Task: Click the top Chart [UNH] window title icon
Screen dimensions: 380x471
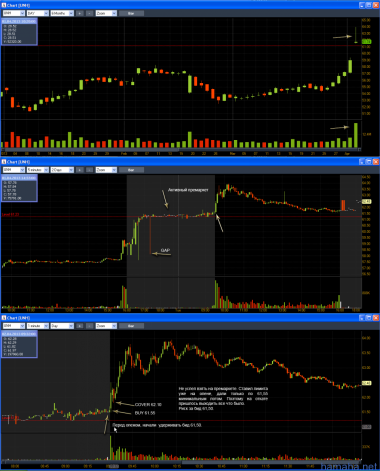Action: (x=4, y=5)
